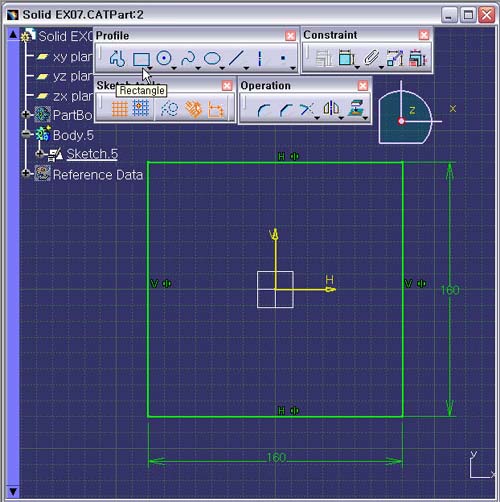Pick the Spline tool

click(188, 58)
